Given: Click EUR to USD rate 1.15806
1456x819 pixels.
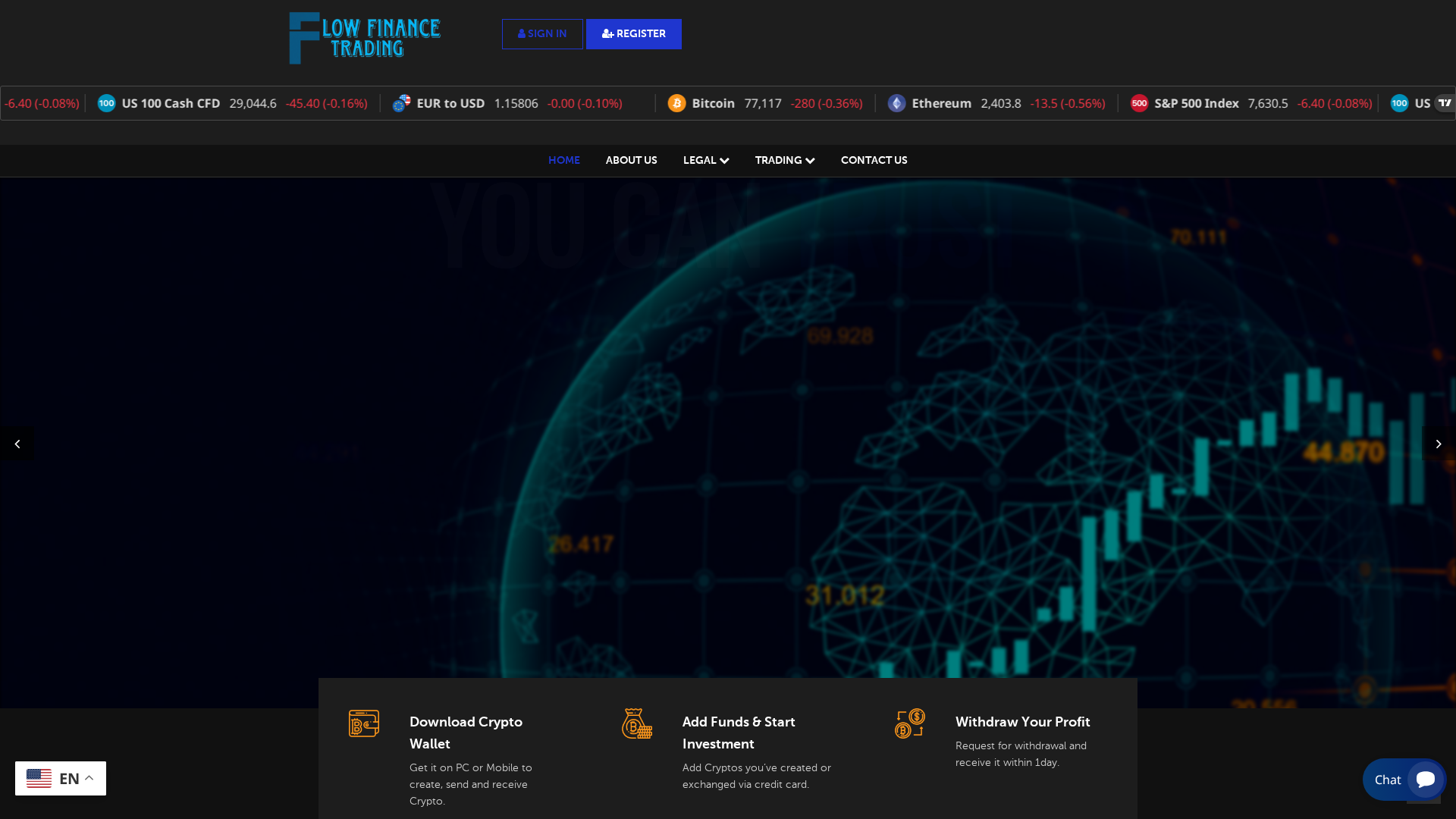Looking at the screenshot, I should [516, 103].
